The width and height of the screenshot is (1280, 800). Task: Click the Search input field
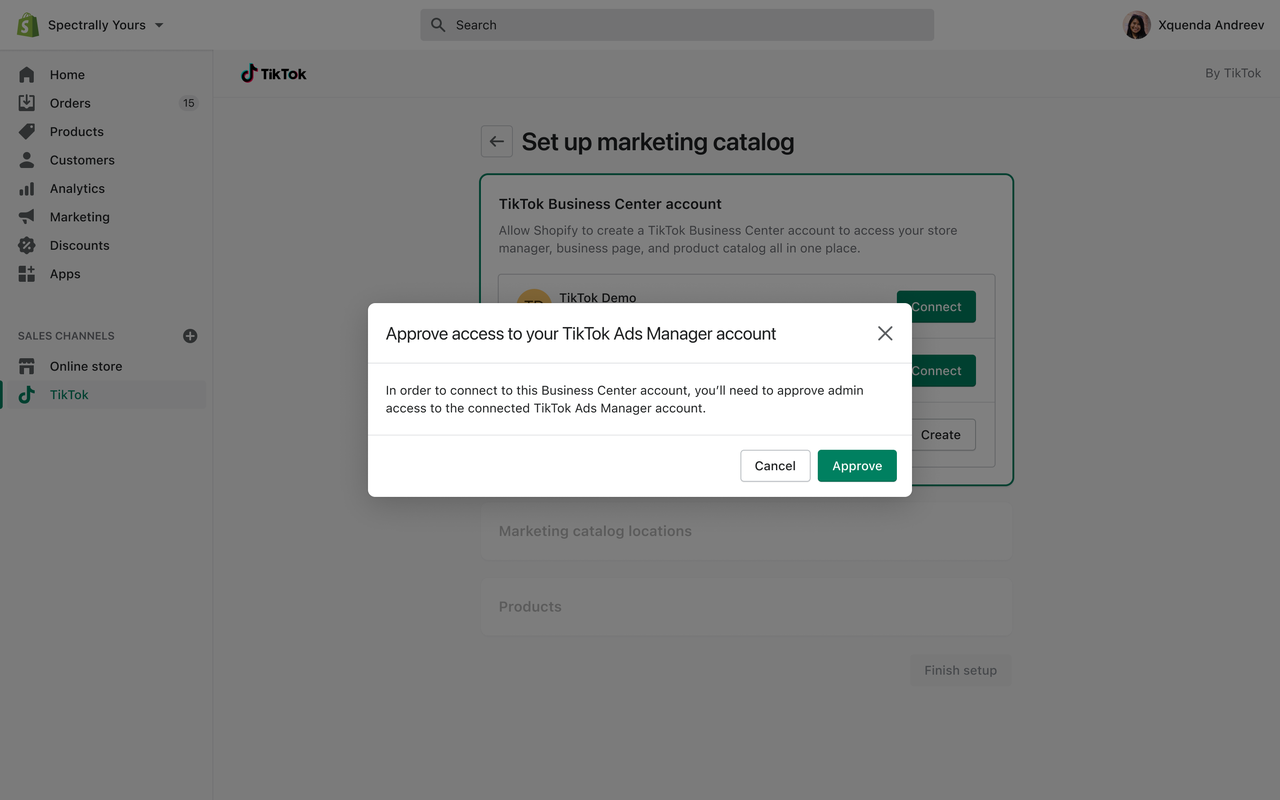tap(677, 25)
